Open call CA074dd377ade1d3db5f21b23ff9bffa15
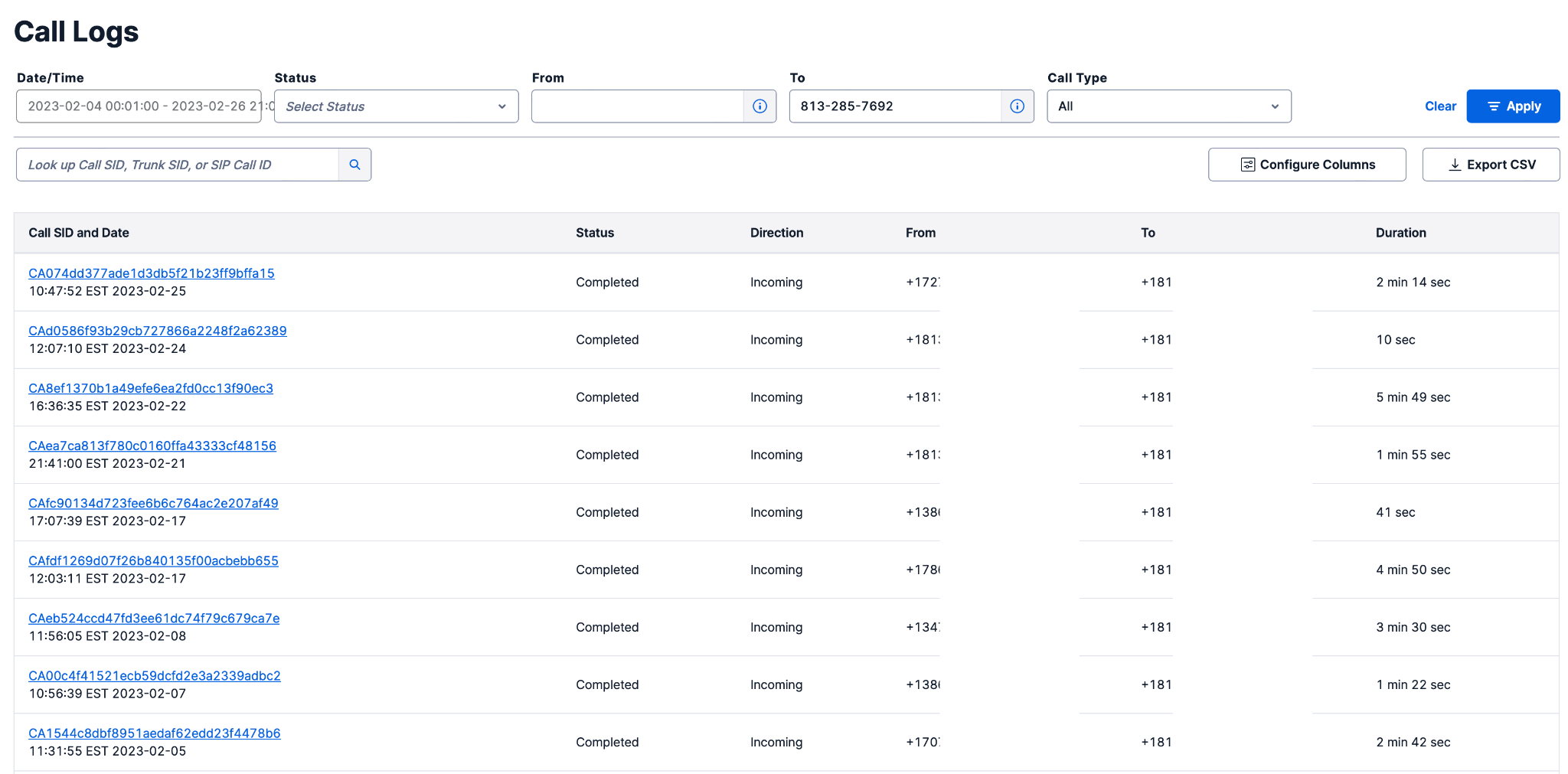Screen dimensions: 1568x774 (152, 273)
